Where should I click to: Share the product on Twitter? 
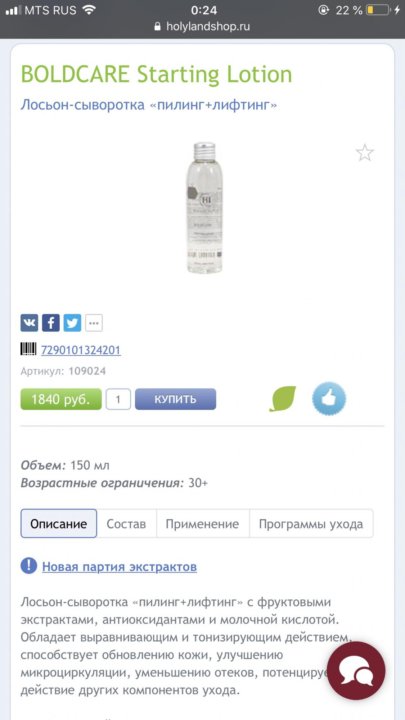(72, 323)
